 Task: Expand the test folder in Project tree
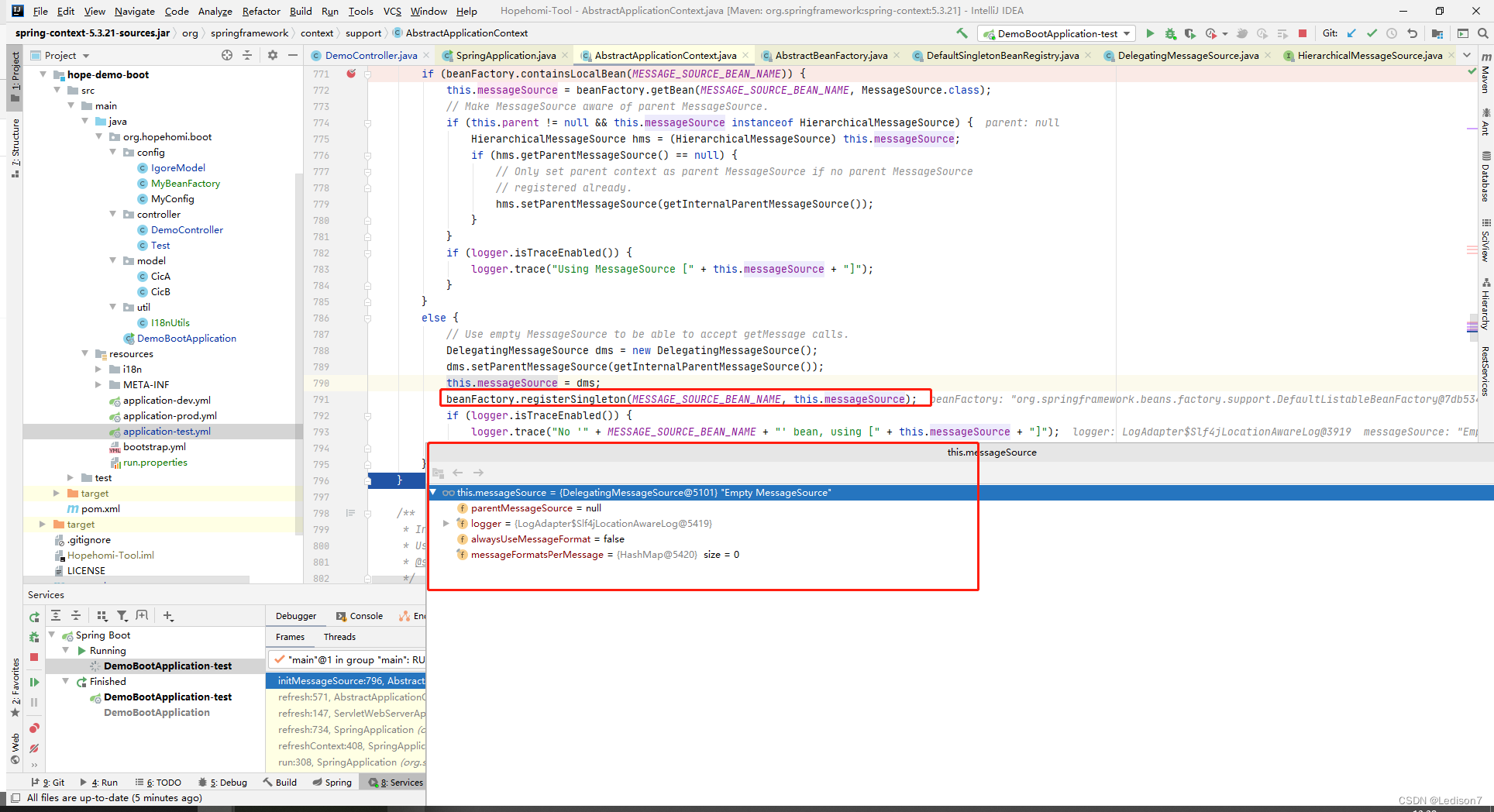click(71, 477)
